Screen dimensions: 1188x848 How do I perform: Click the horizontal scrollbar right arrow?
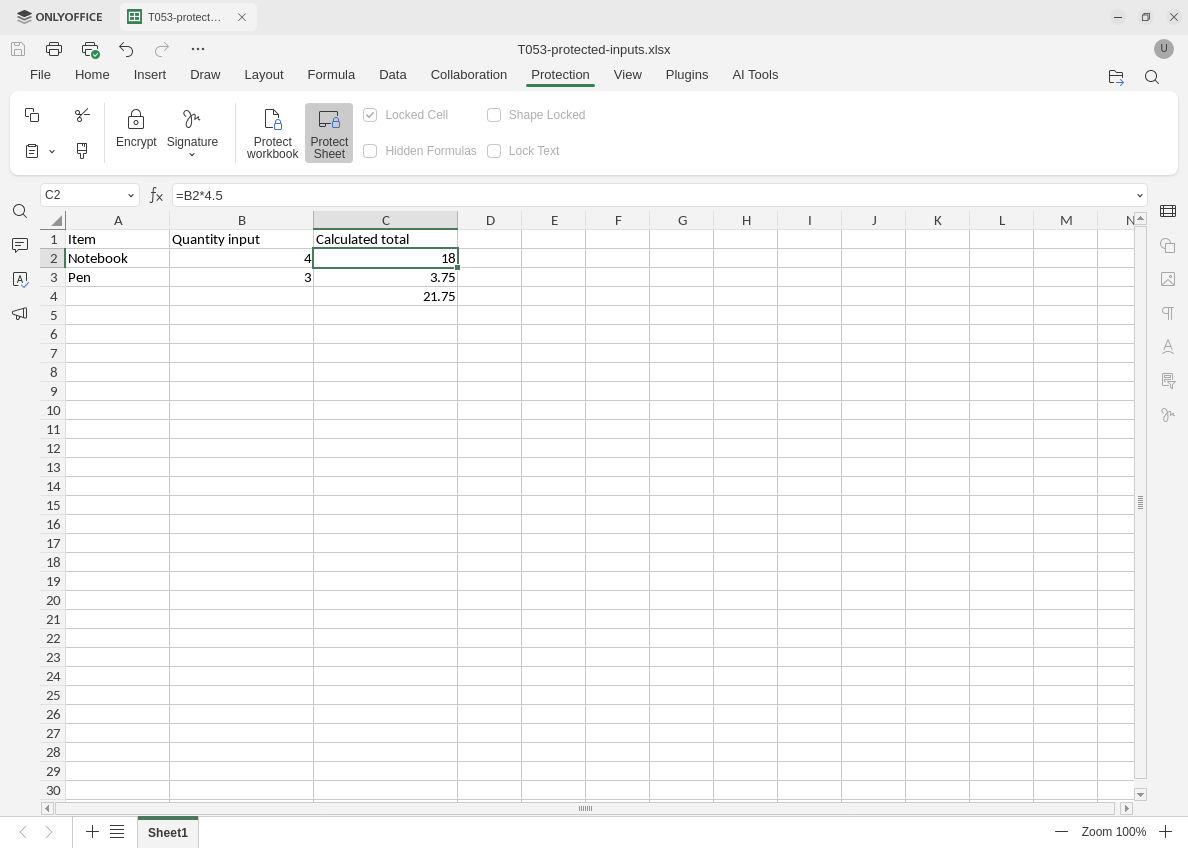[x=1127, y=809]
